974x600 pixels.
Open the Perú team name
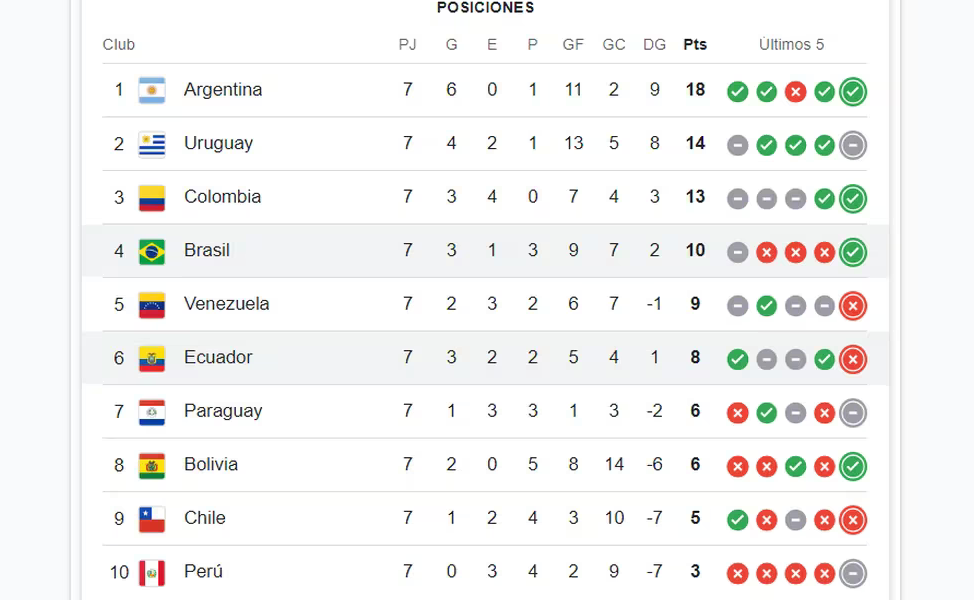(x=203, y=571)
